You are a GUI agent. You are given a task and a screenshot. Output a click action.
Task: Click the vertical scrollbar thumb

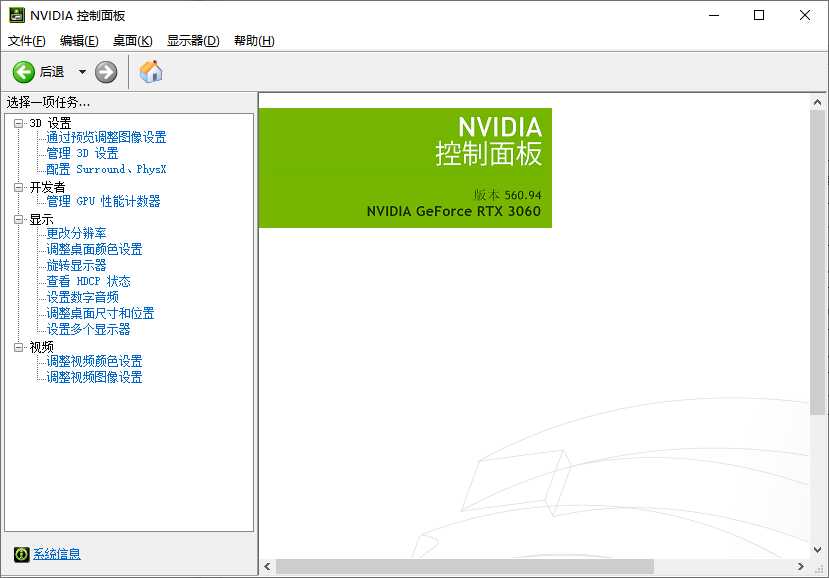(x=817, y=262)
